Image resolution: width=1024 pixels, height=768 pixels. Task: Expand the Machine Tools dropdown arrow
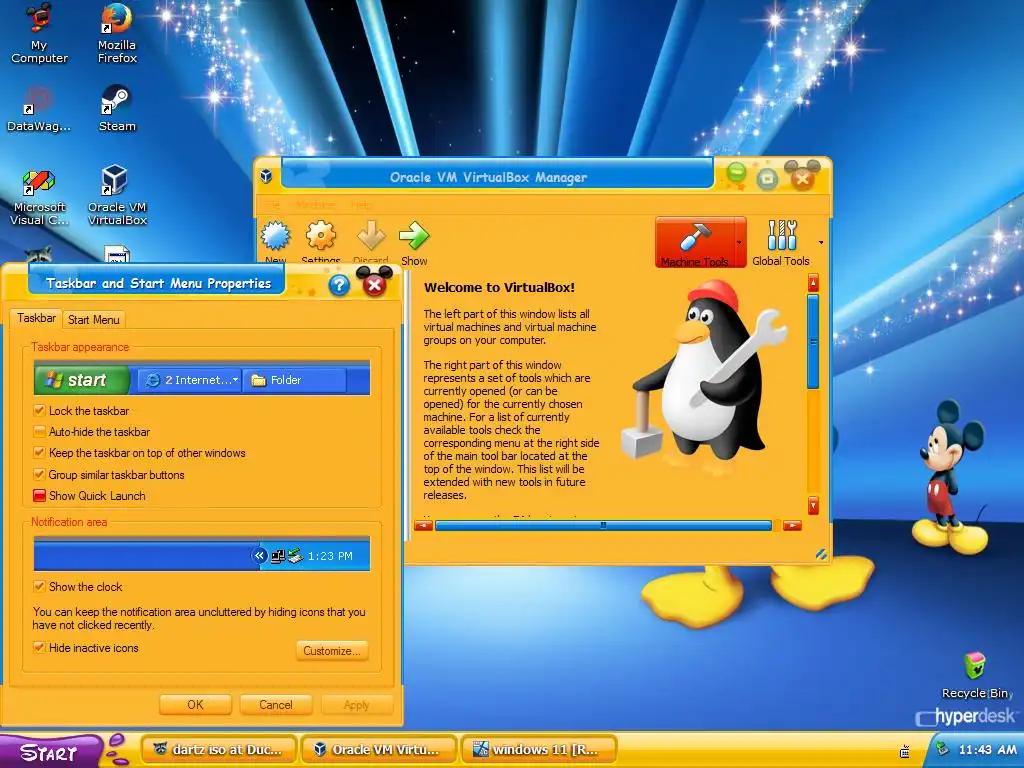point(740,242)
